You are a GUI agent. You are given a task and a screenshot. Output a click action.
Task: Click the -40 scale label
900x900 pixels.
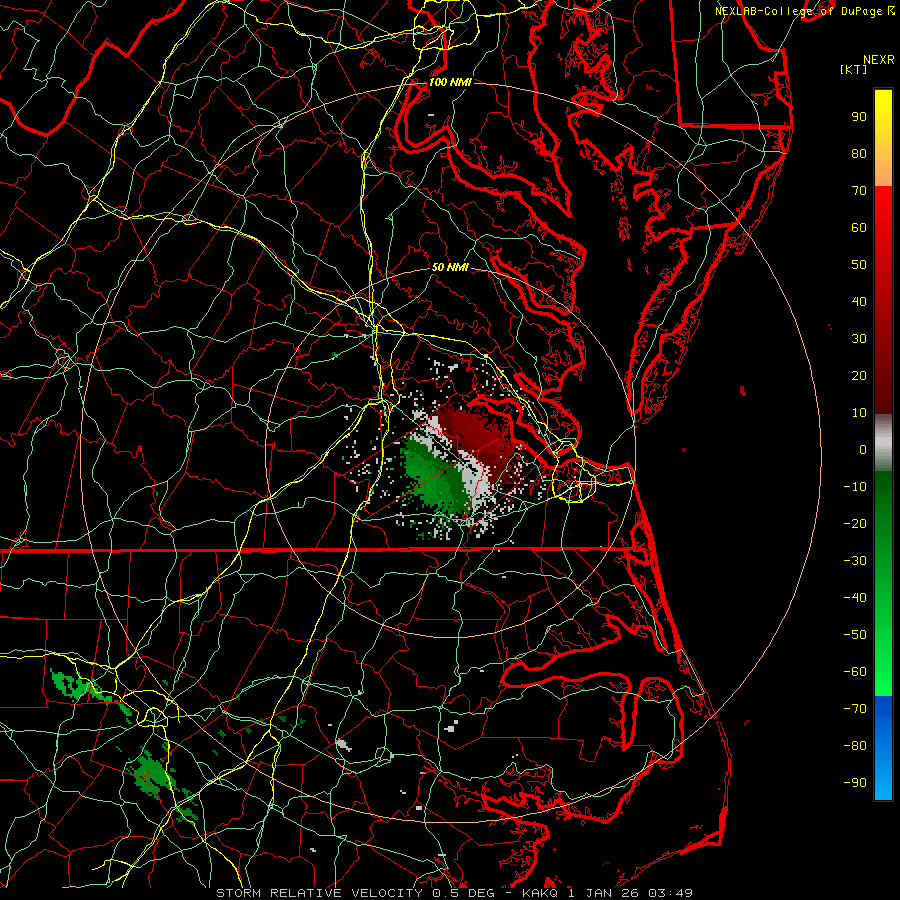click(x=855, y=598)
